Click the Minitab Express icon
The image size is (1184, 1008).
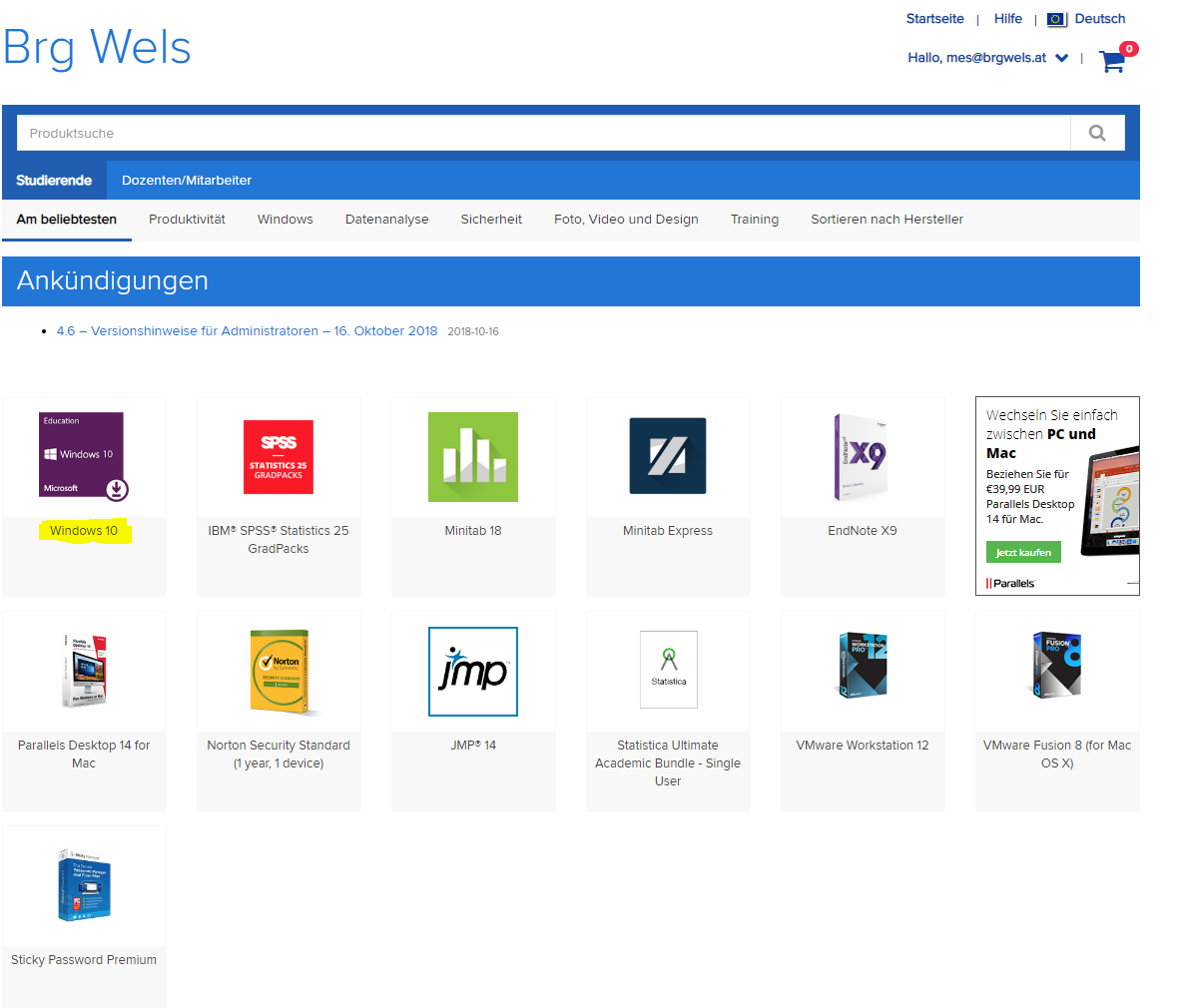pyautogui.click(x=668, y=456)
